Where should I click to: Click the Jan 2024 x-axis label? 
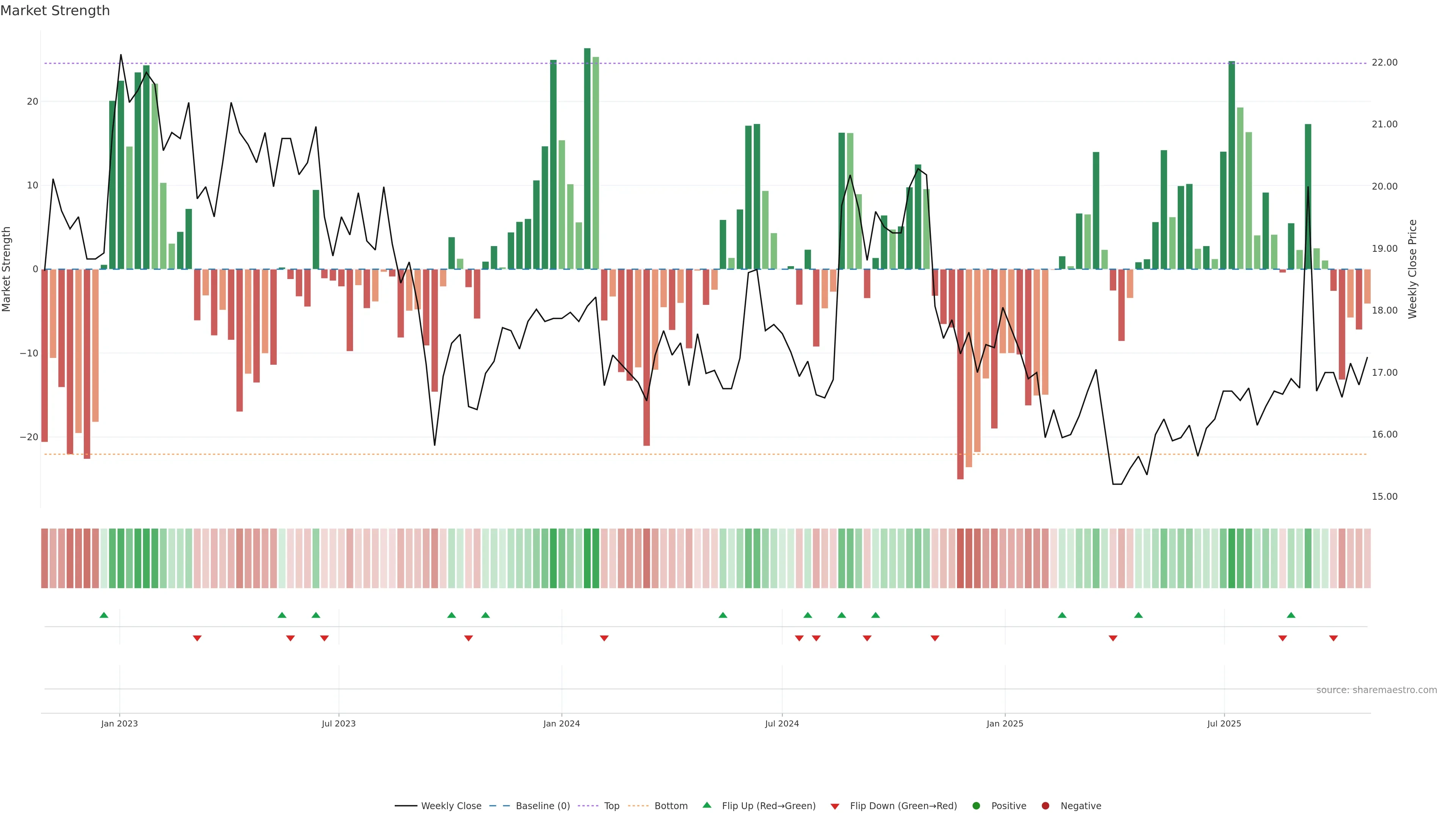(x=561, y=723)
